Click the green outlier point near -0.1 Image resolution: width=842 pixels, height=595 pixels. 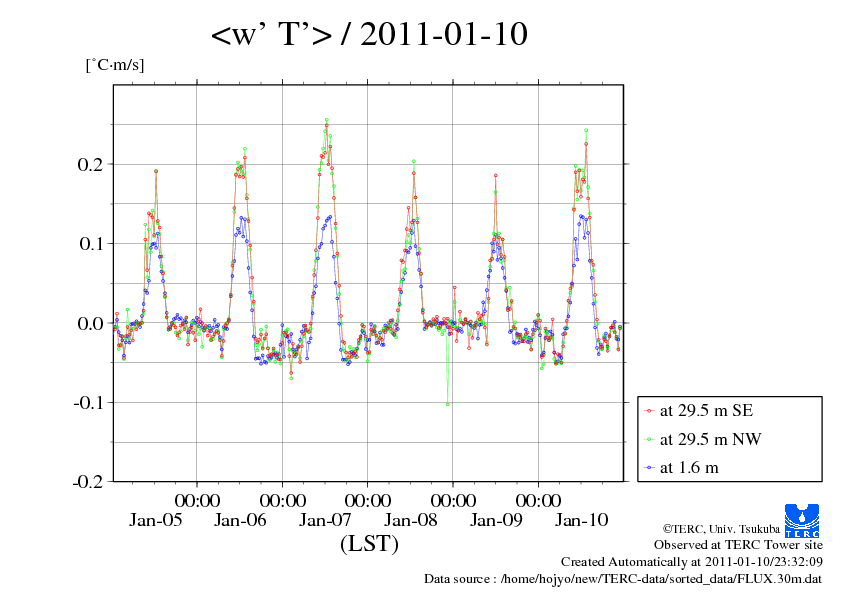447,404
